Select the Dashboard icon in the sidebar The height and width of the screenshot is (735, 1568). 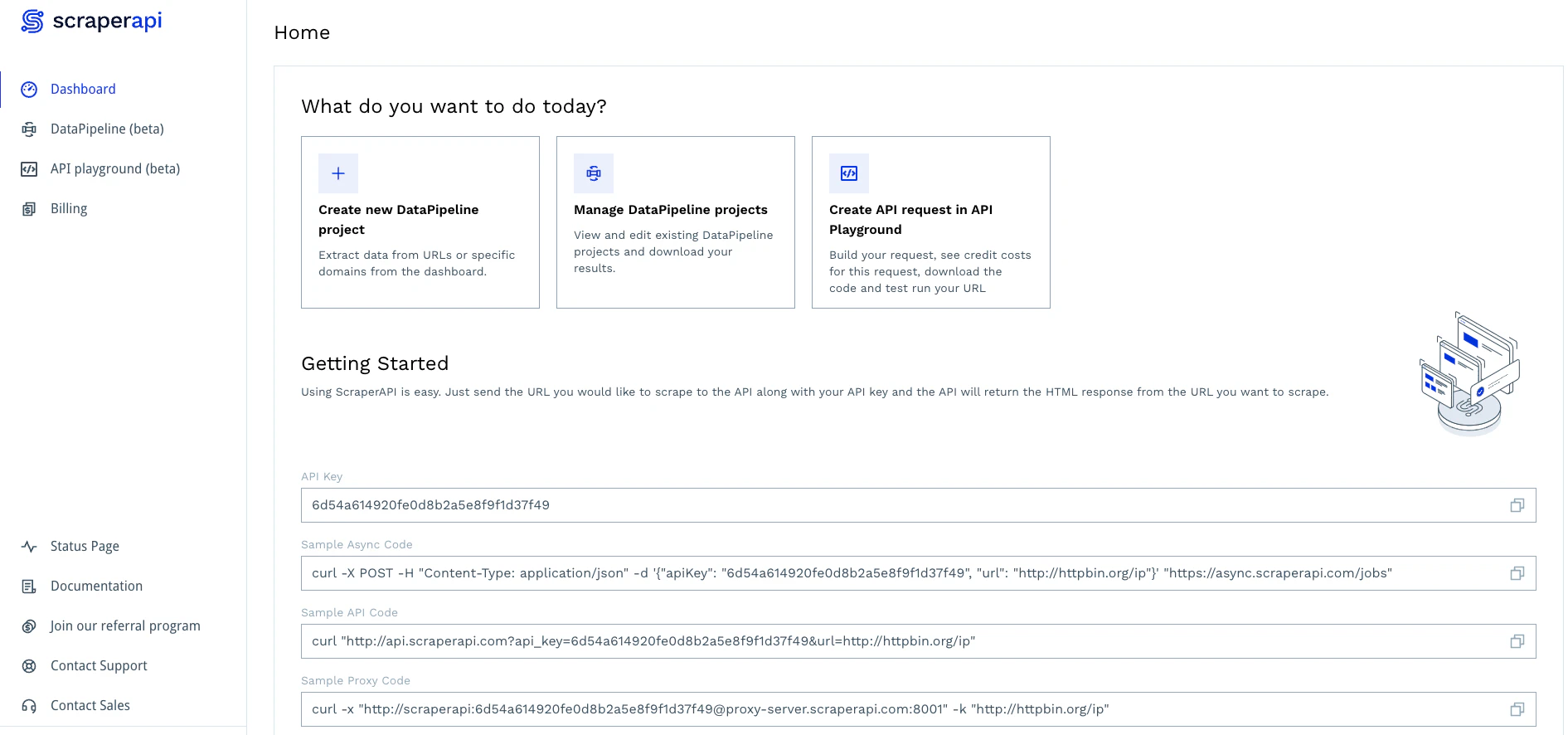point(31,89)
